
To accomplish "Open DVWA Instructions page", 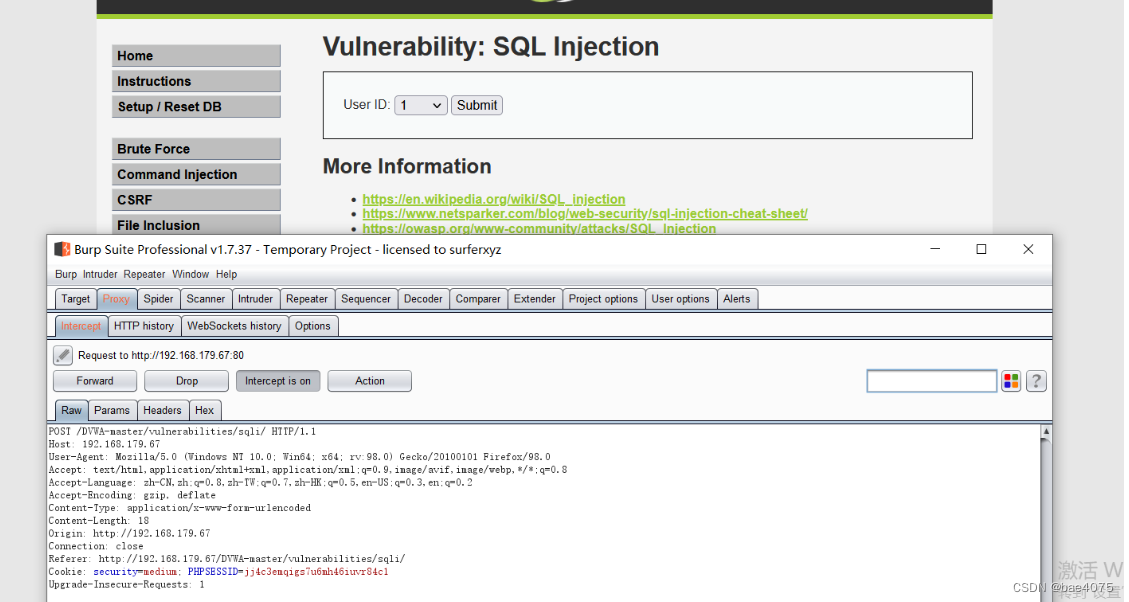I will 196,81.
